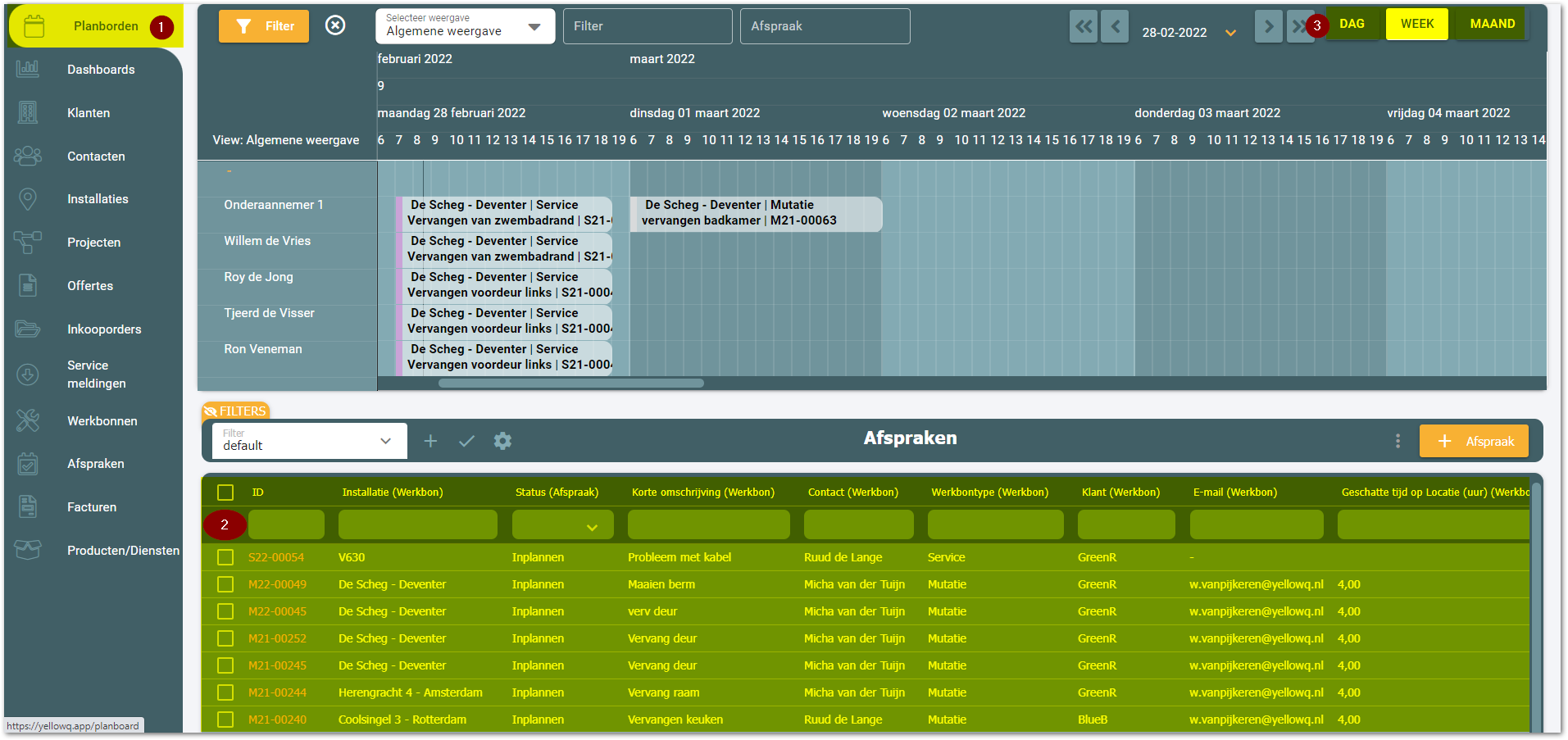The image size is (1568, 740).
Task: Select Onderaannemer 1 service appointment block
Action: (504, 213)
